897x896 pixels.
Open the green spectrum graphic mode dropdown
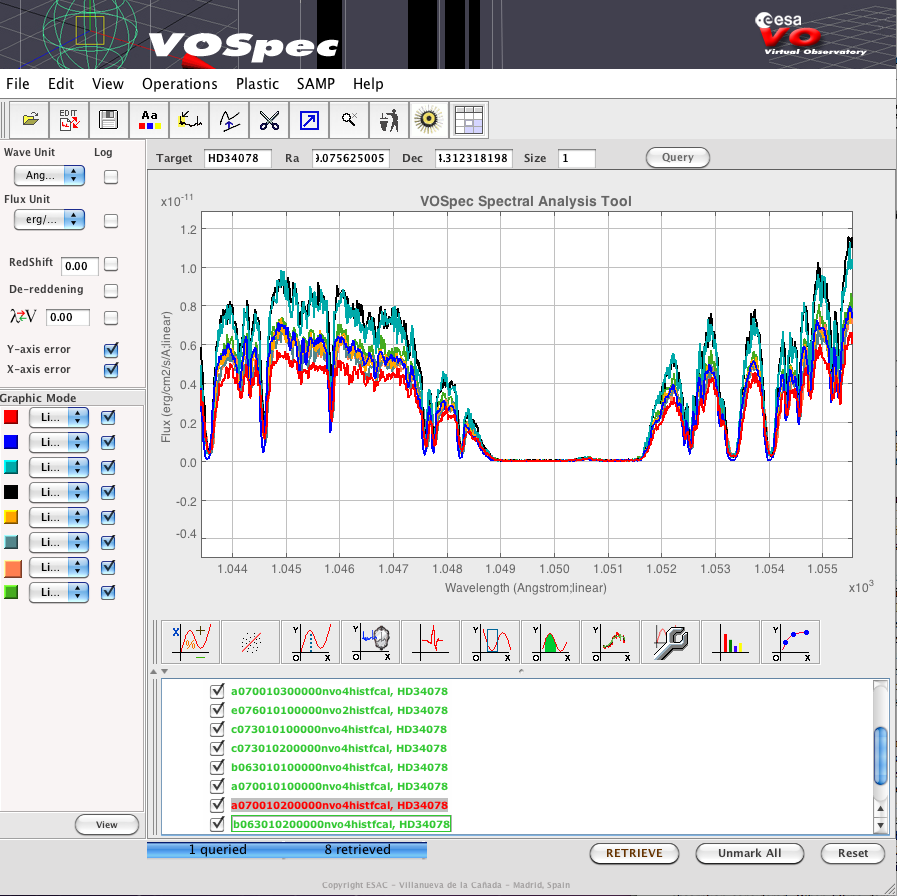(59, 592)
